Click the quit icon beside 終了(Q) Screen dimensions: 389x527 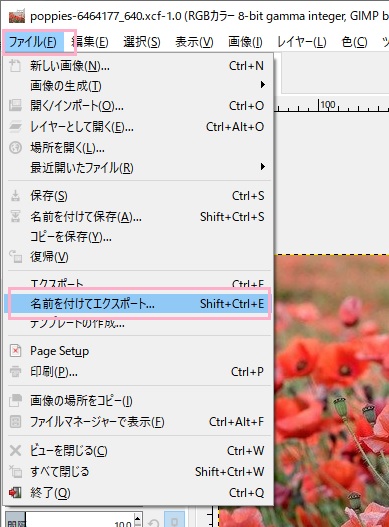pos(15,493)
